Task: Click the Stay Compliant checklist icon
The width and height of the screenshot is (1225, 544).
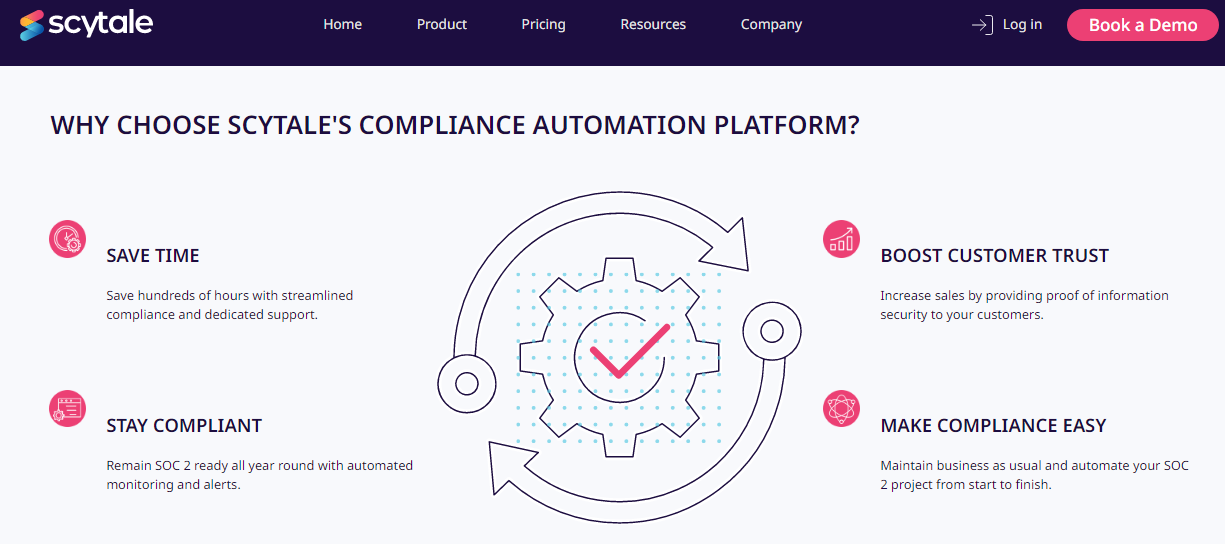Action: 67,409
